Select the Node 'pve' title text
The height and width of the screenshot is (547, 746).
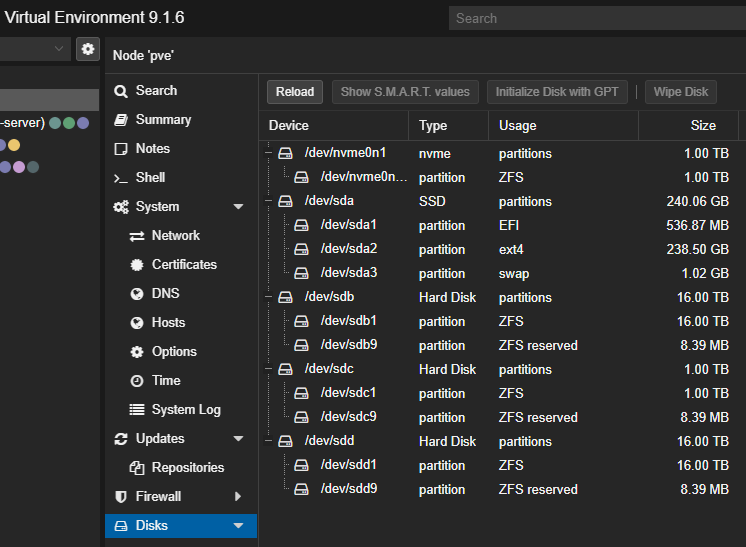[143, 56]
